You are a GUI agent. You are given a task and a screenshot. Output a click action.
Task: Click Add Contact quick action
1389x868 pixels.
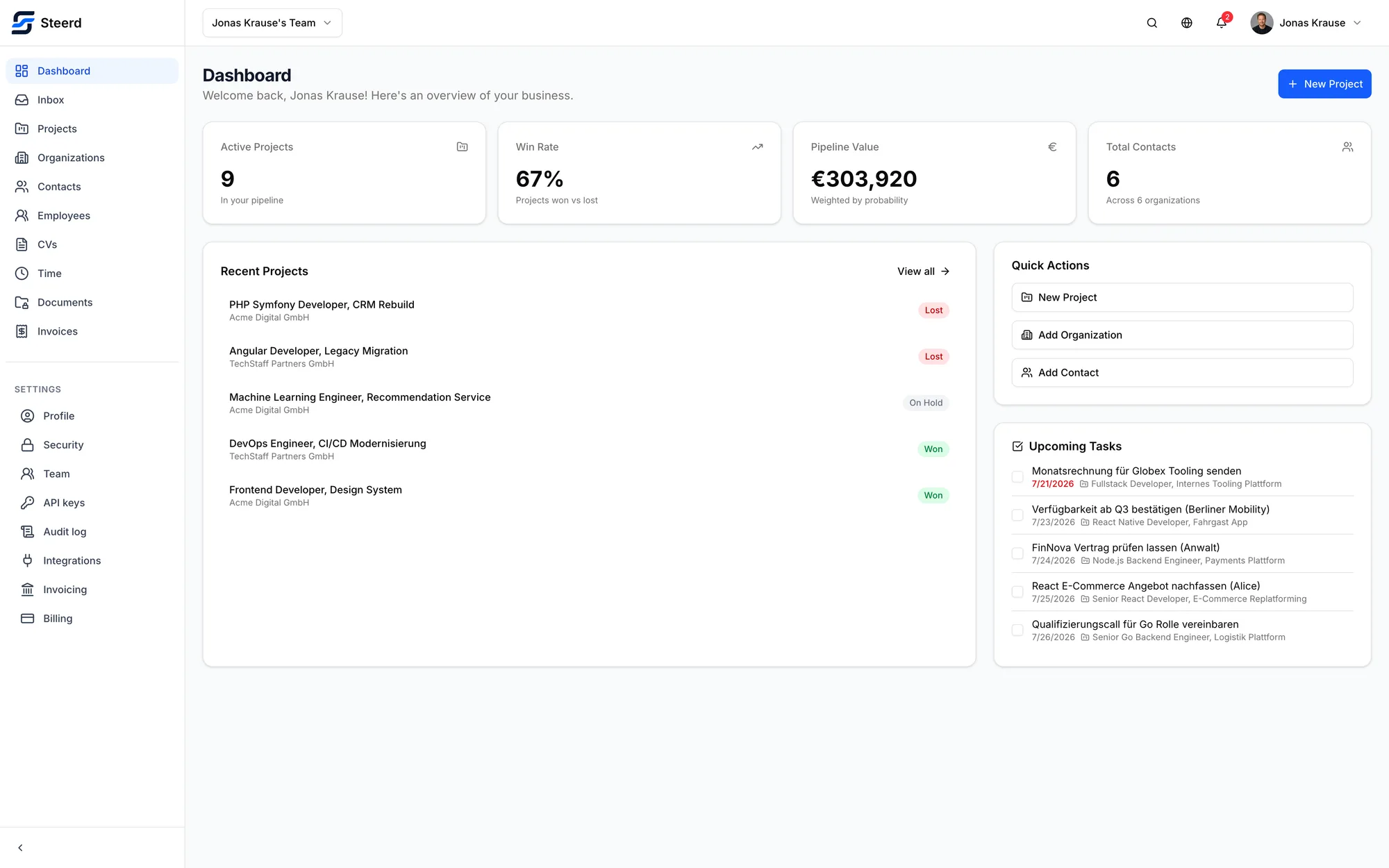click(x=1182, y=373)
